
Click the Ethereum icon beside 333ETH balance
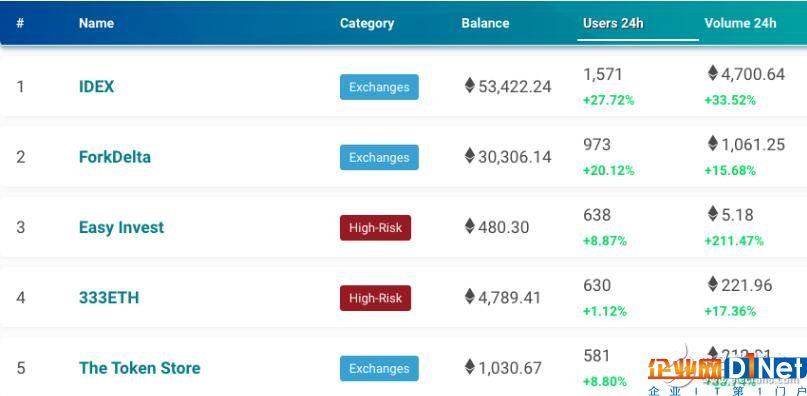coord(469,297)
